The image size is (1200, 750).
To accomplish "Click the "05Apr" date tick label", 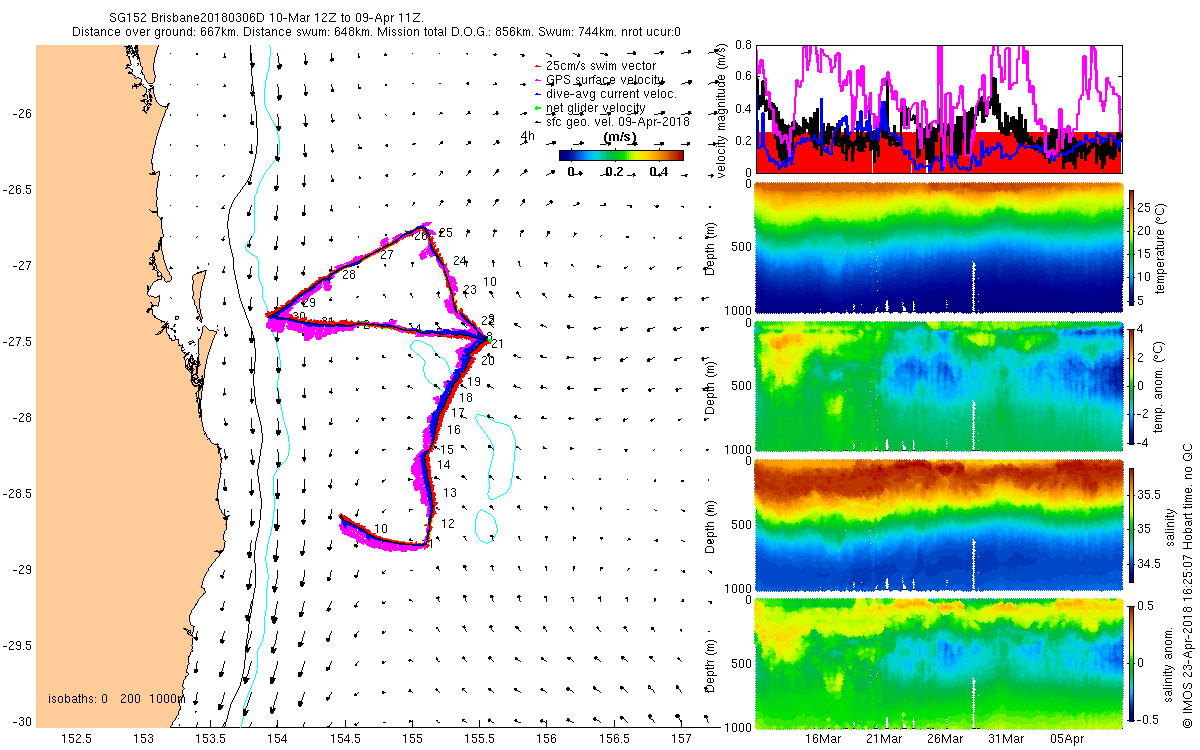I will (x=1067, y=738).
